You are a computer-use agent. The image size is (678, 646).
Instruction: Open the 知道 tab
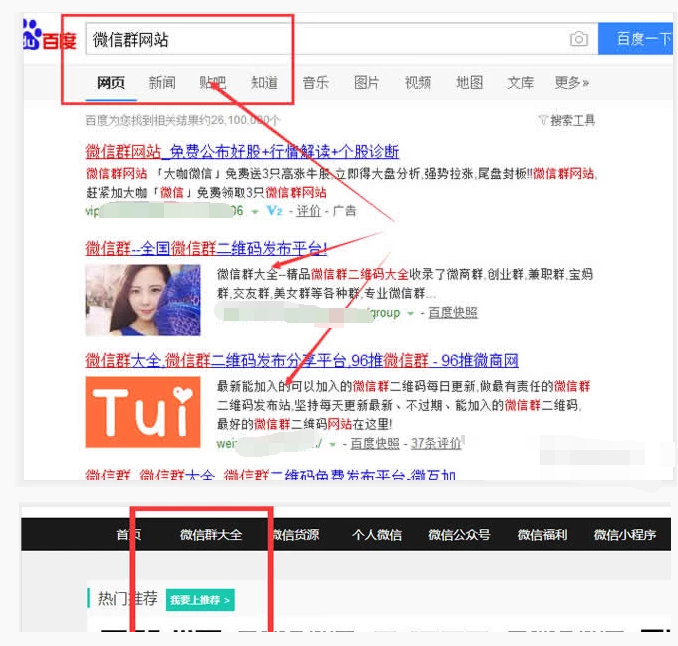click(x=264, y=83)
